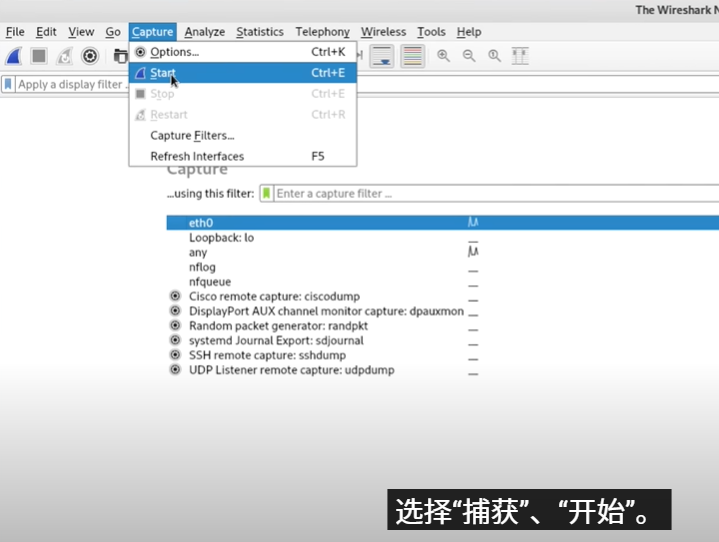This screenshot has width=719, height=542.
Task: Zoom in on packet text with magnifier plus
Action: click(443, 56)
